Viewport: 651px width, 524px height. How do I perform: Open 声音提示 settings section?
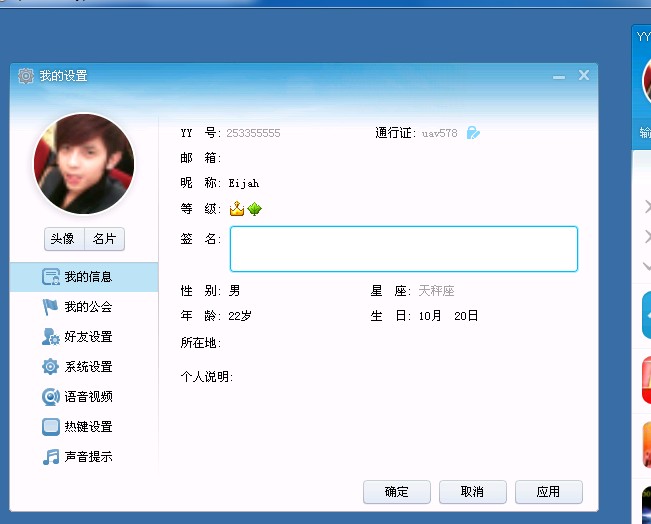coord(84,457)
